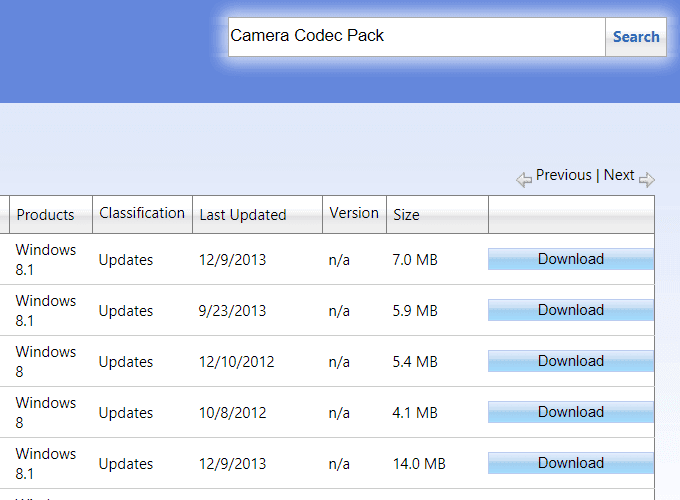Sort by the Classification column header
Screen dimensions: 680x500
tap(142, 213)
